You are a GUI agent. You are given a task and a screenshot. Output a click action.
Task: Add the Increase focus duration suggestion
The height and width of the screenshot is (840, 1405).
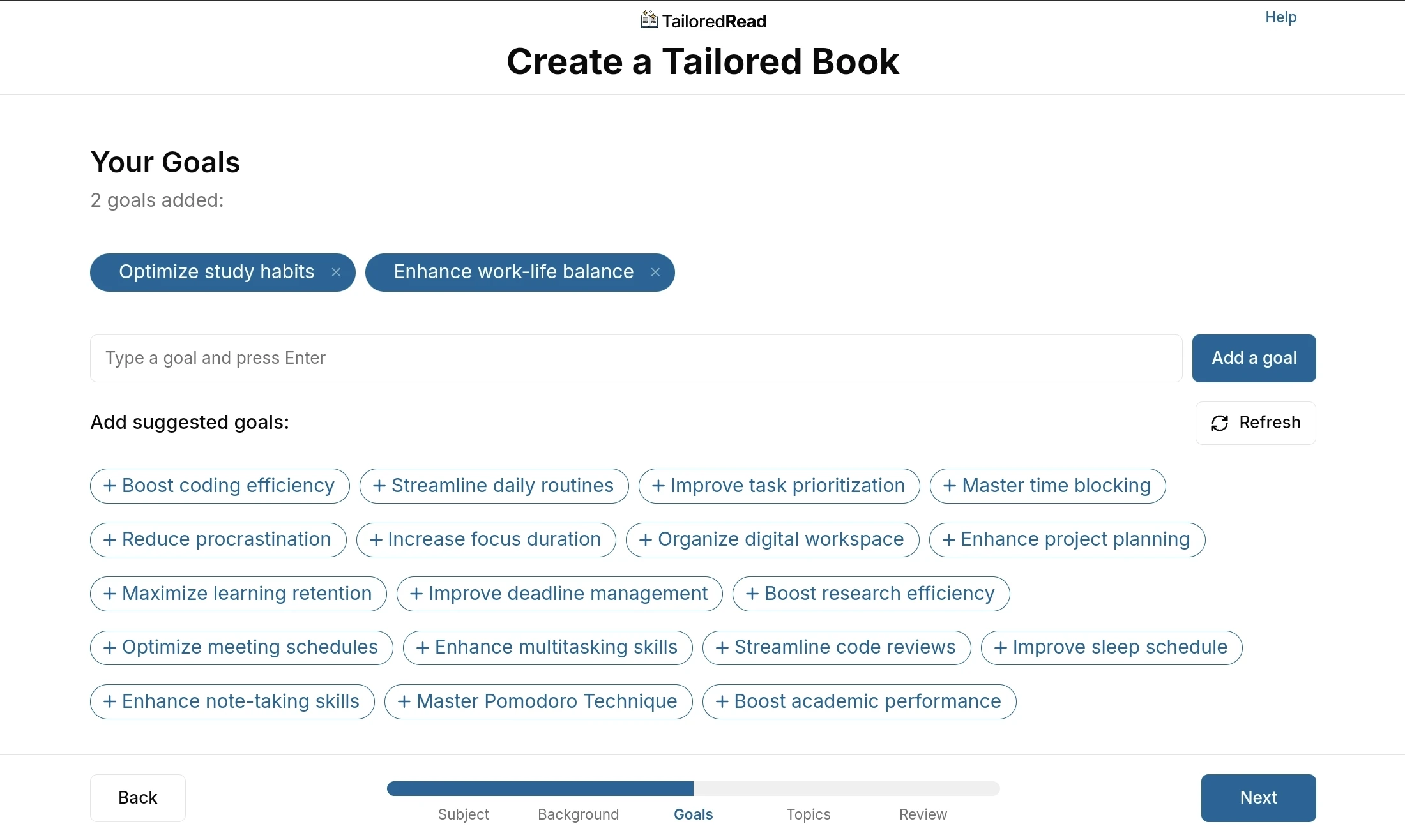coord(486,540)
